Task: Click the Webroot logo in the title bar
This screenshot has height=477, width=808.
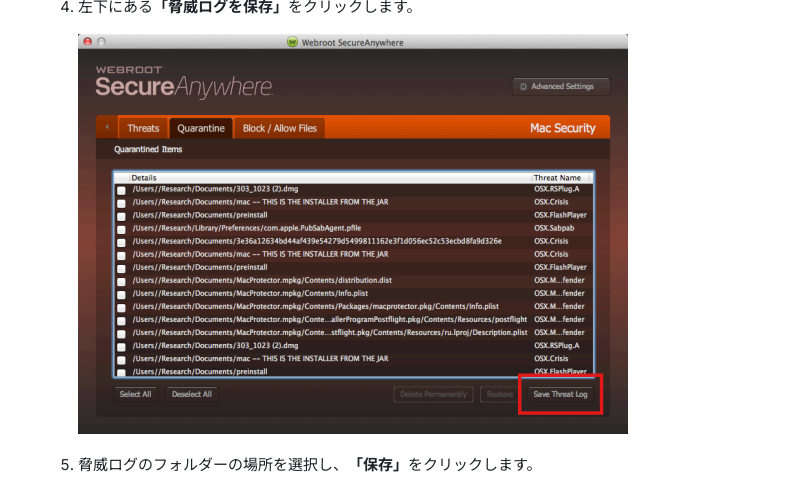Action: pyautogui.click(x=292, y=42)
